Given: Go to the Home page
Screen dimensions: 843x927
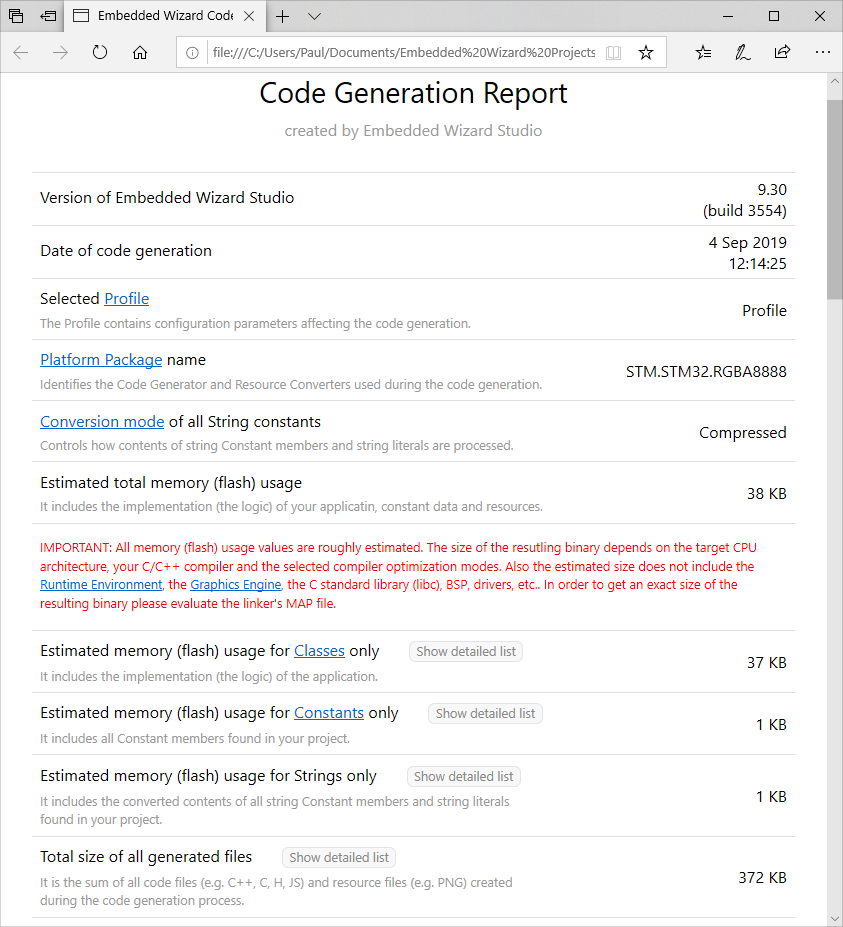Looking at the screenshot, I should [140, 52].
